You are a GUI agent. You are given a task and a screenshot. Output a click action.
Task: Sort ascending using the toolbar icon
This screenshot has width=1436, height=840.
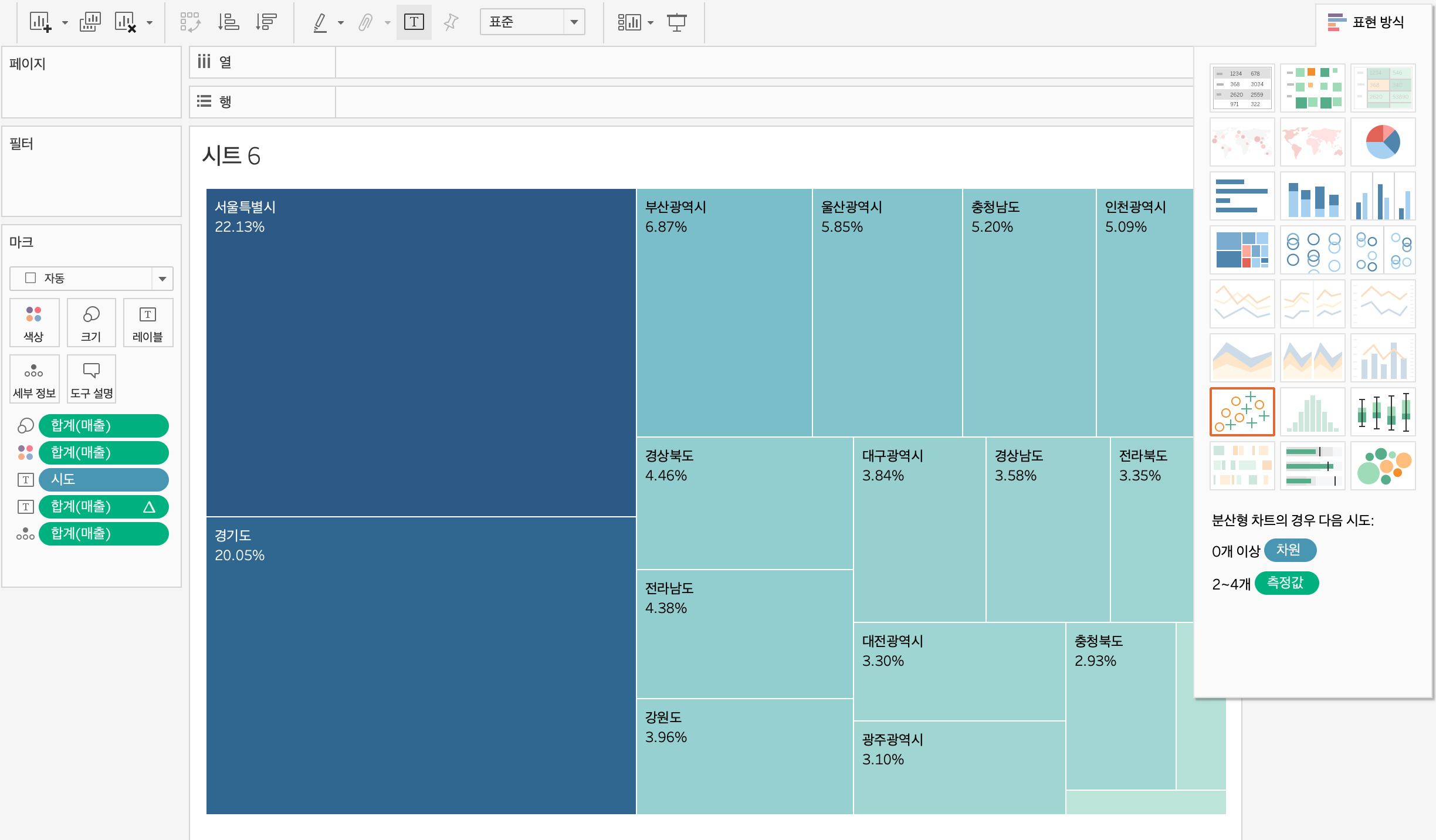click(x=228, y=22)
